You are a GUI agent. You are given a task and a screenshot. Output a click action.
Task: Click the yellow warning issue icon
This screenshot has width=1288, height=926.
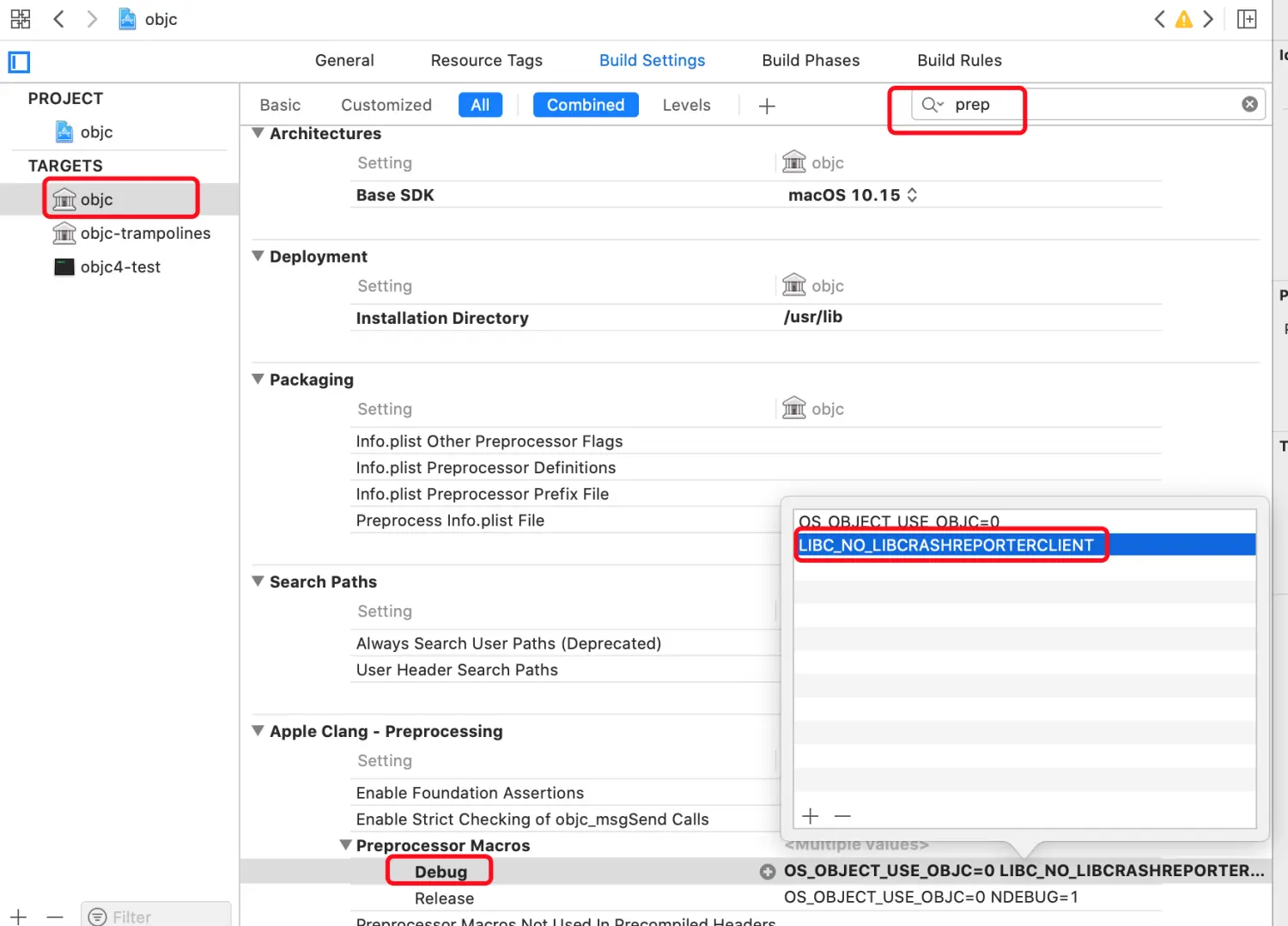(x=1184, y=19)
